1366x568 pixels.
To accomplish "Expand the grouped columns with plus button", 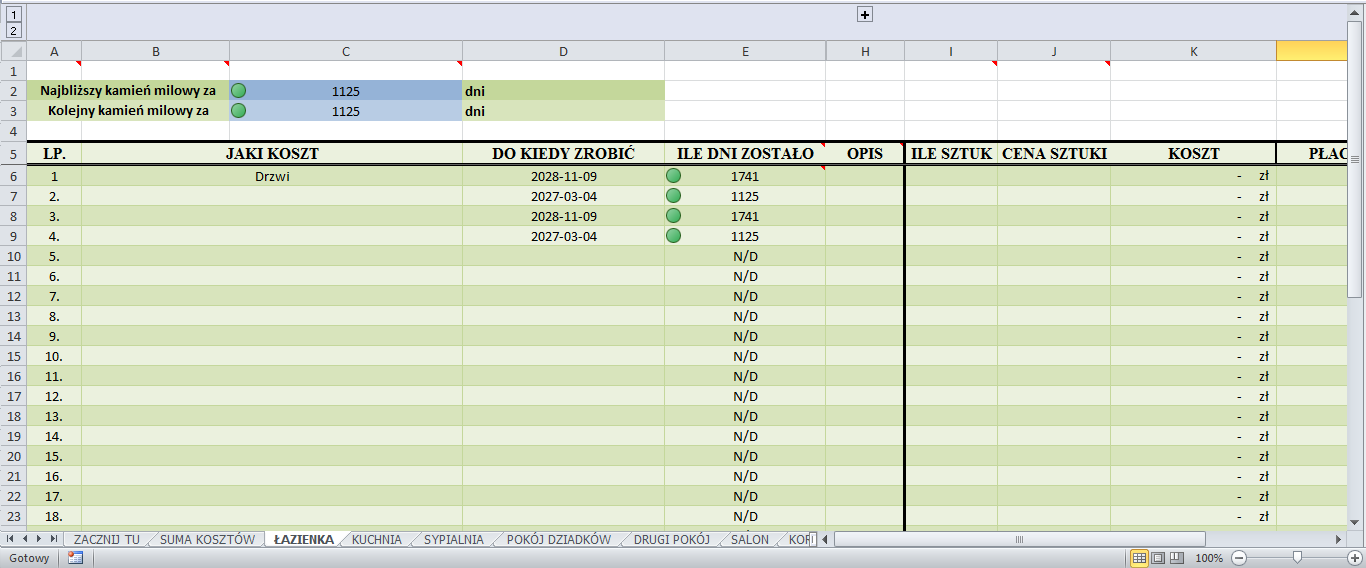I will point(865,14).
